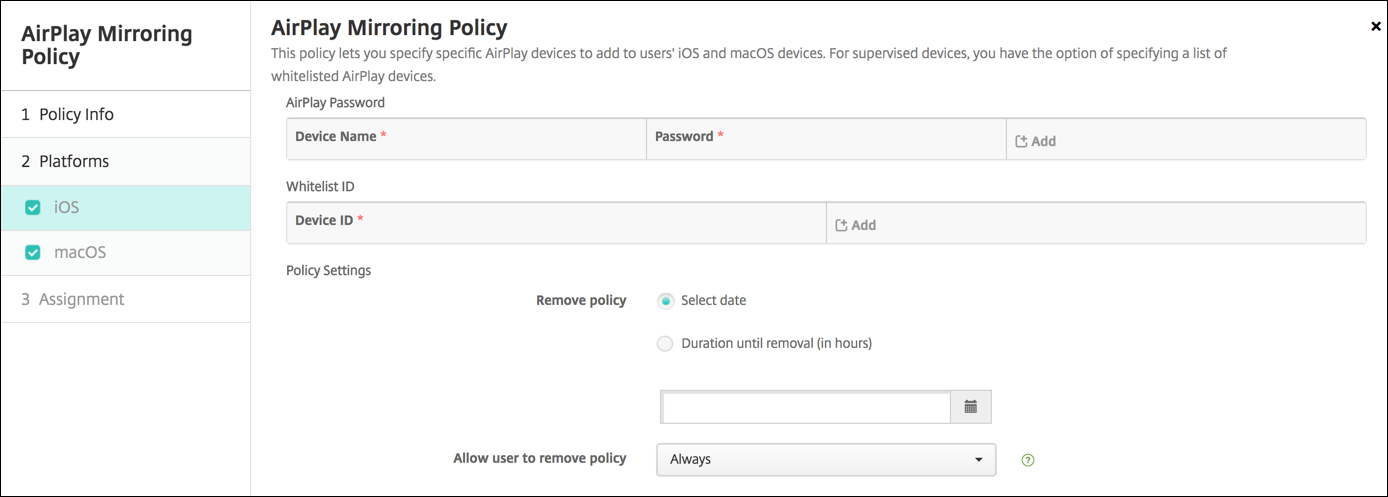Select Duration until removal radio button
The width and height of the screenshot is (1388, 497).
click(x=666, y=343)
